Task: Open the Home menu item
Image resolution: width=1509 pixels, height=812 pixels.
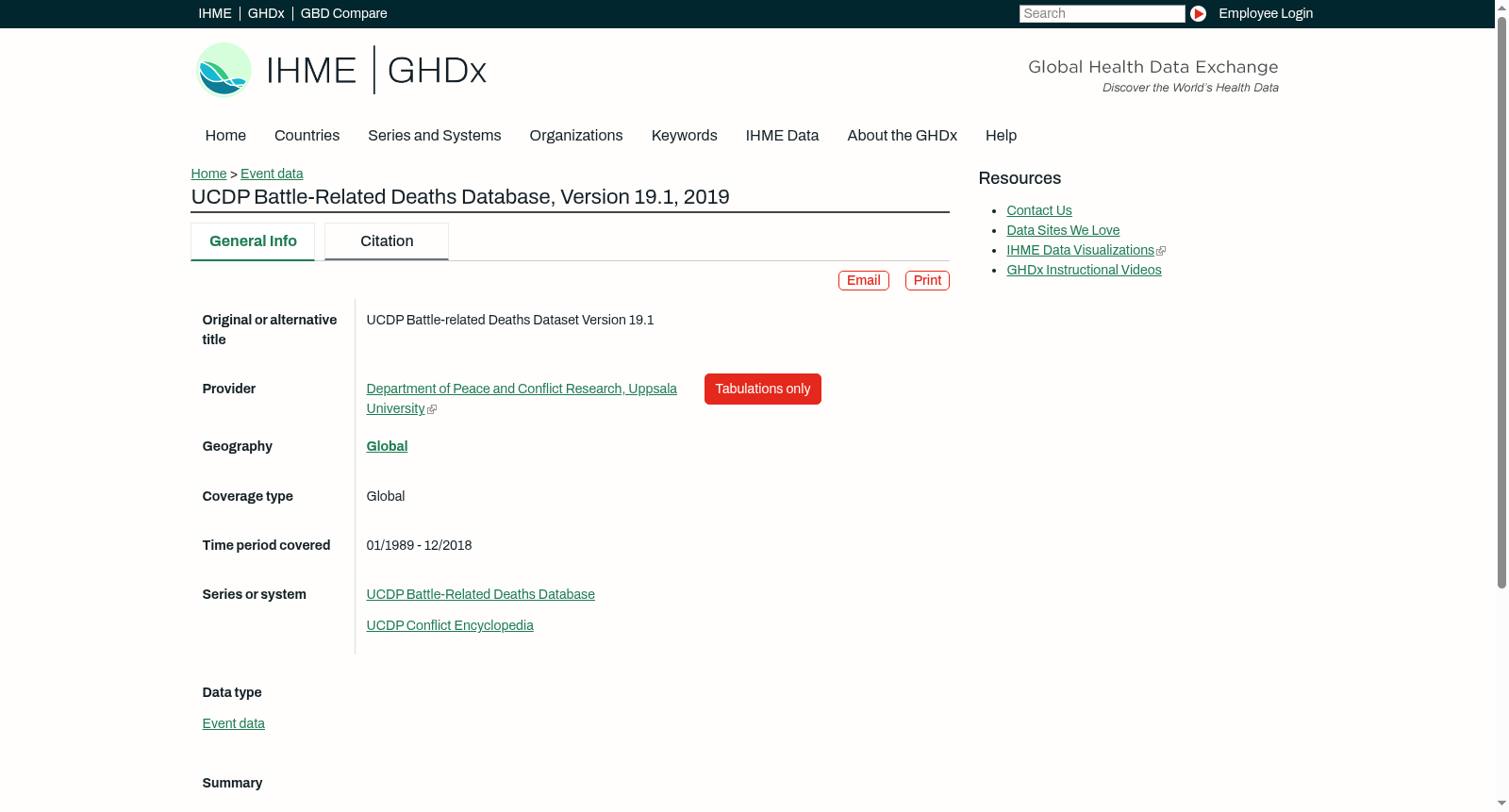Action: tap(225, 135)
